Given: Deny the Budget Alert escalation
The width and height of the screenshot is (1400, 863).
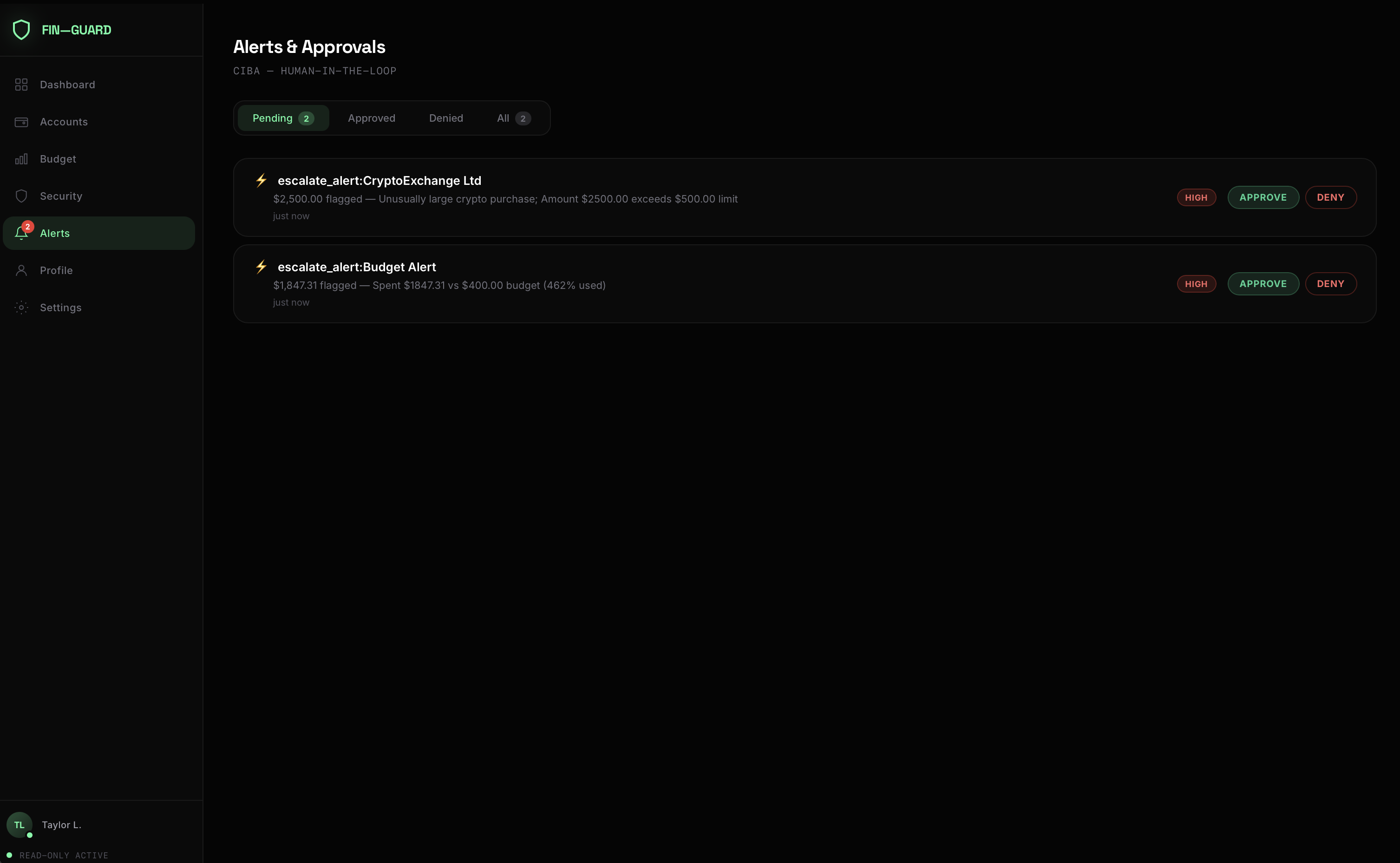Looking at the screenshot, I should (x=1330, y=284).
